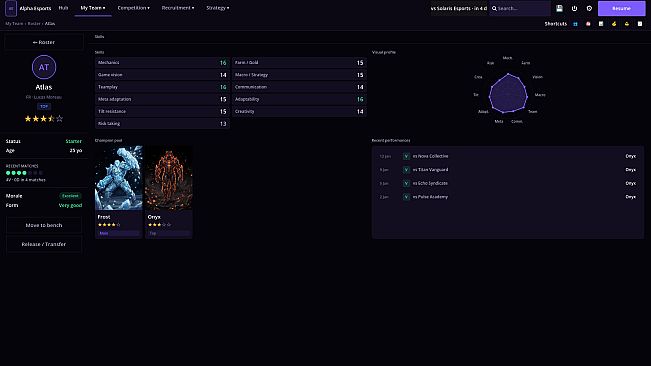Open the last white shortcut icon
This screenshot has width=651, height=366.
click(639, 24)
